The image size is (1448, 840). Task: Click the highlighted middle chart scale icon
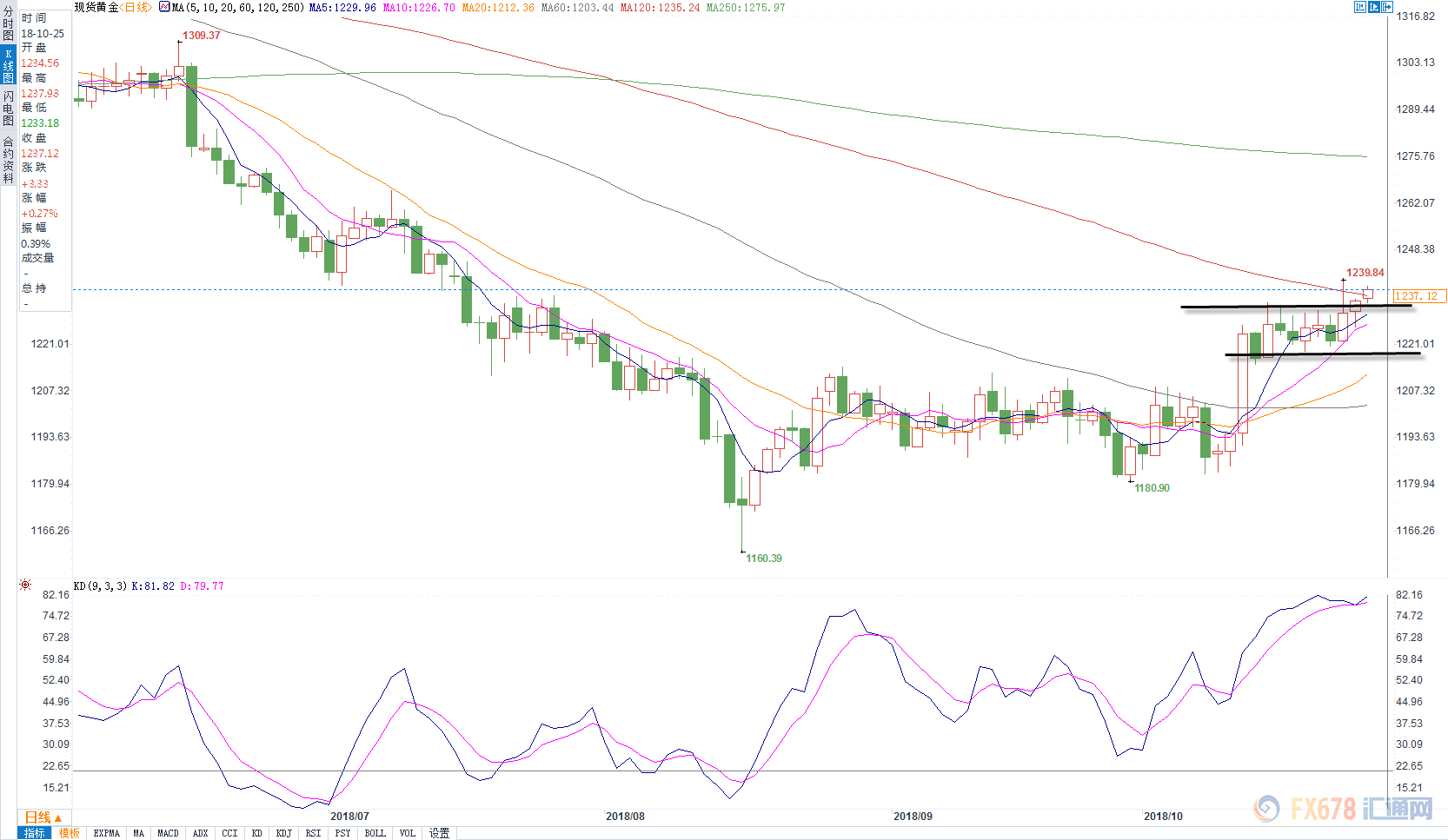(1374, 7)
